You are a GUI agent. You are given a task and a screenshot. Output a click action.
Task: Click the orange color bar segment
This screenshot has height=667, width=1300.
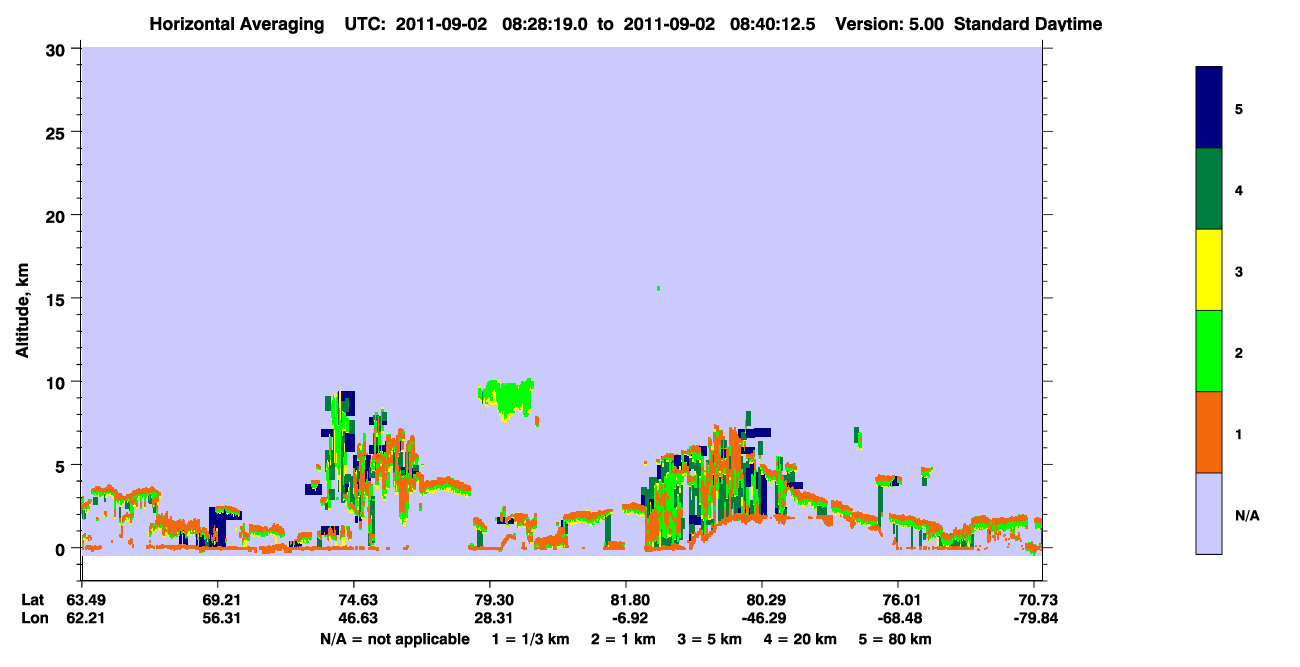click(1208, 432)
